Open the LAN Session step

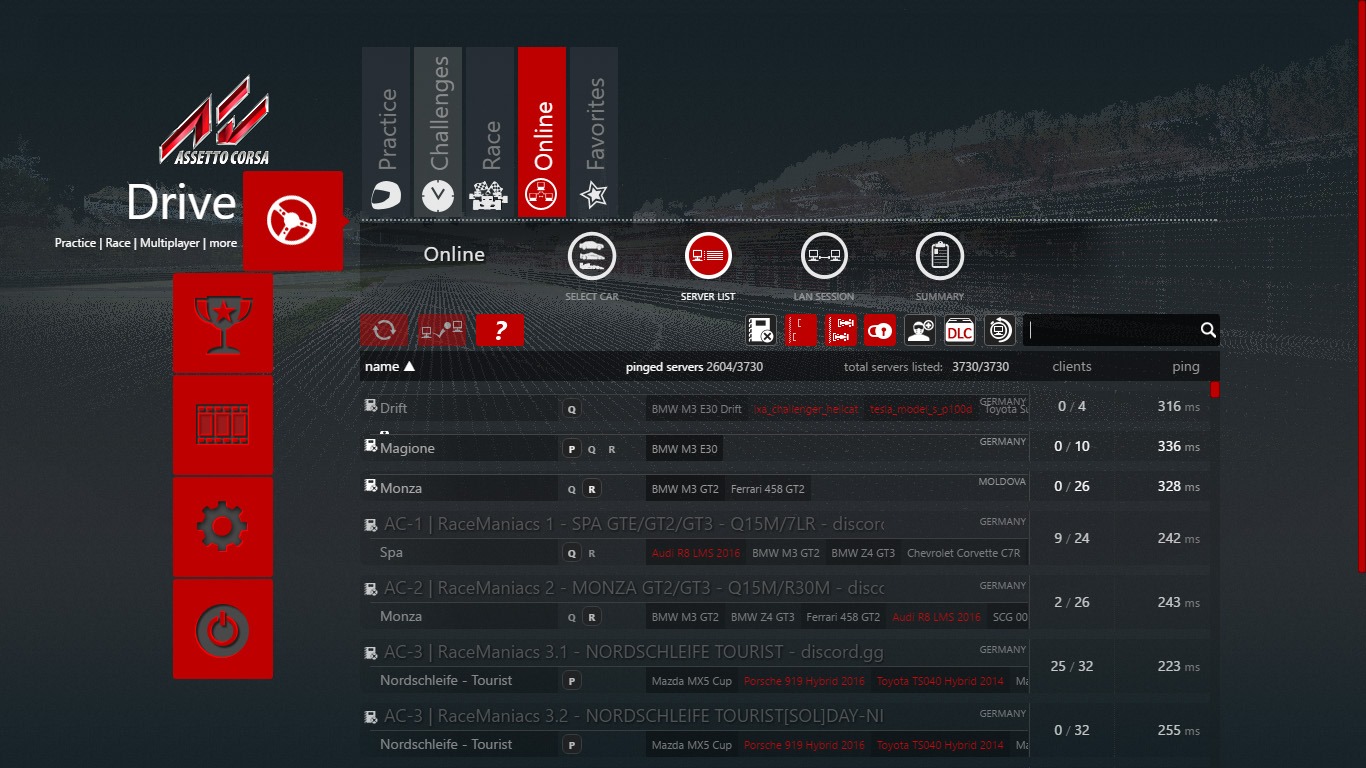(x=824, y=257)
